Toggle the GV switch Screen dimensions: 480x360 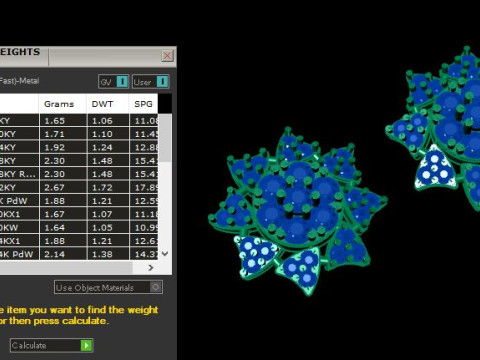114,82
